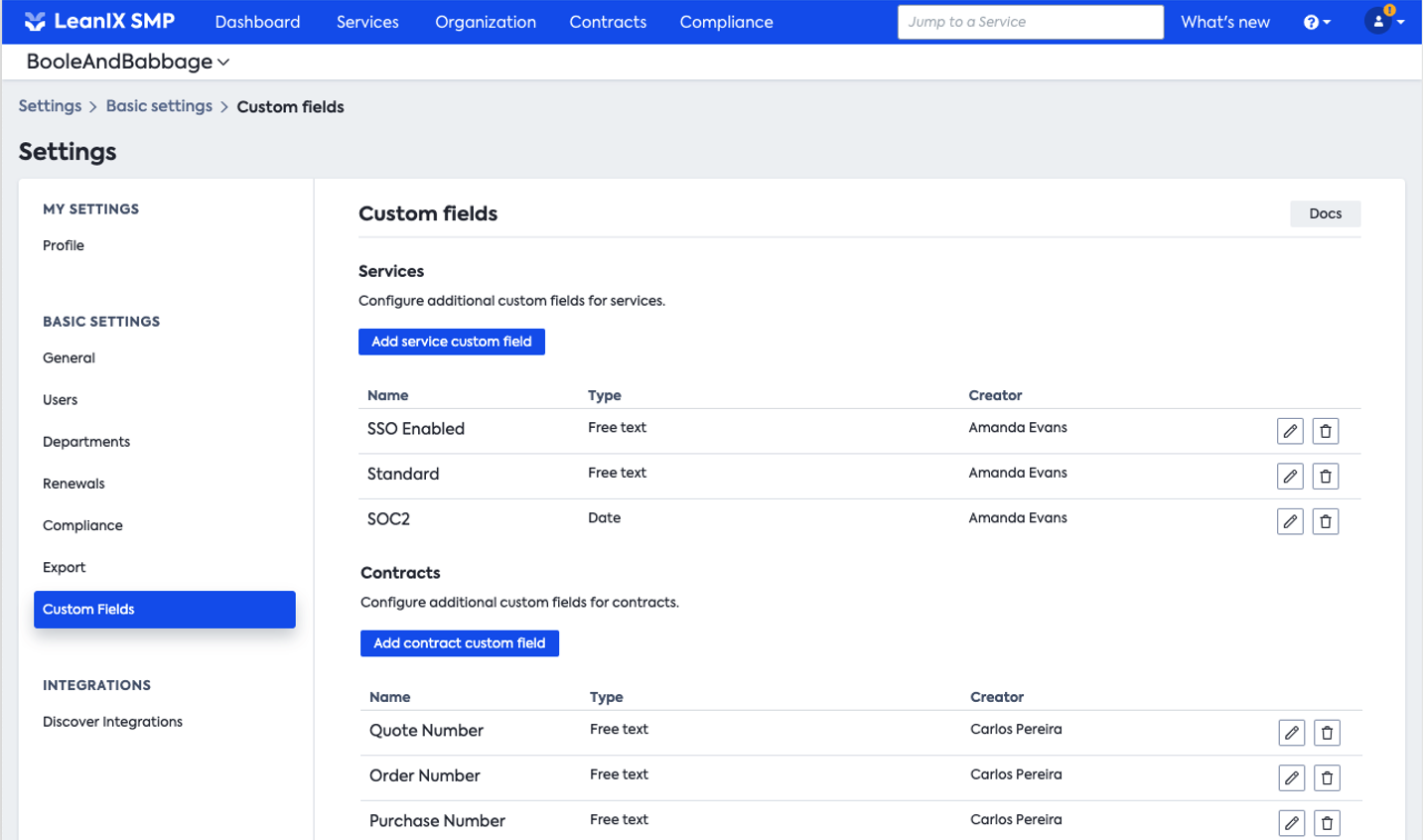Open the Docs button
This screenshot has height=840, width=1423.
(1325, 213)
